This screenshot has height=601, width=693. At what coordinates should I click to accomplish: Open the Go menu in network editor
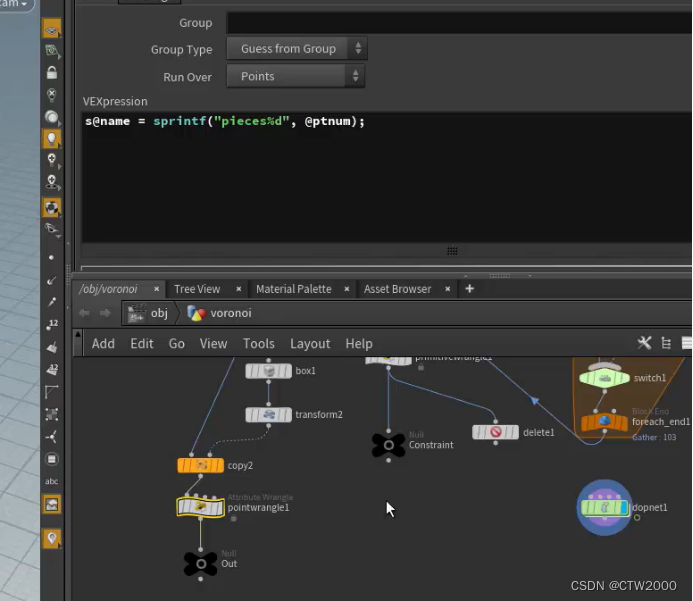(x=176, y=344)
